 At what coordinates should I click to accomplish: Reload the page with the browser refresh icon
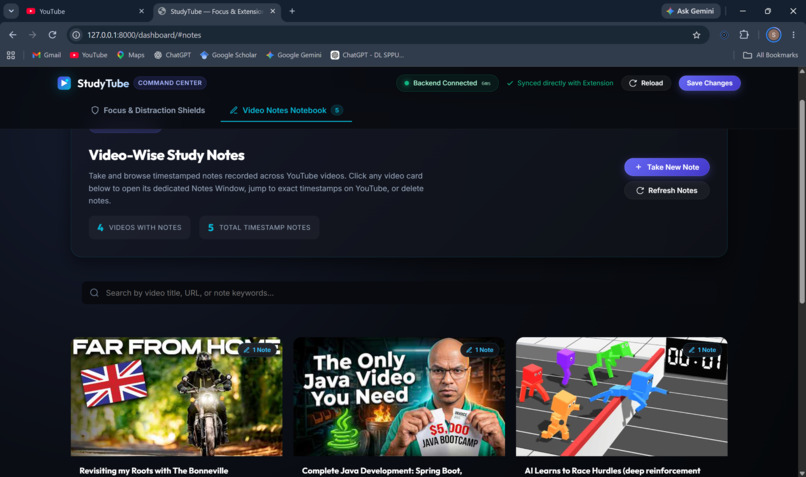click(x=52, y=35)
